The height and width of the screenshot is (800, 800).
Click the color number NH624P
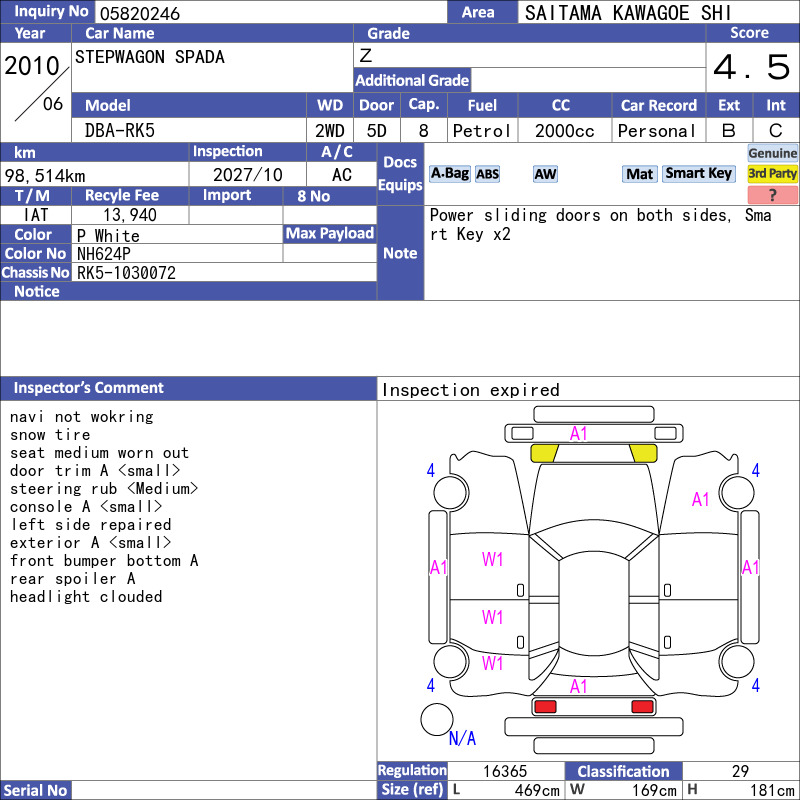[x=104, y=254]
